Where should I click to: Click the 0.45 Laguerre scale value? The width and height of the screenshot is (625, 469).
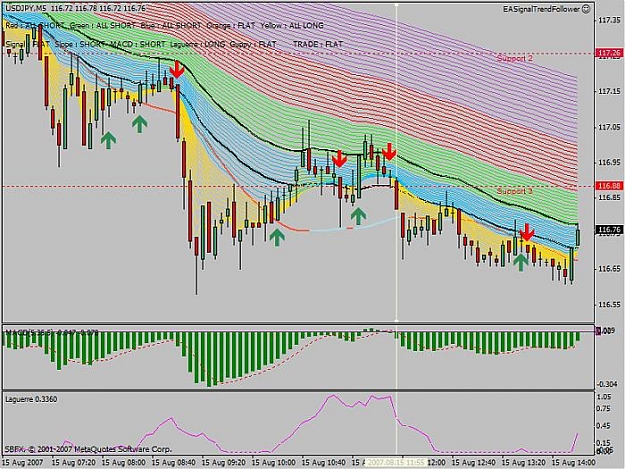(x=604, y=426)
